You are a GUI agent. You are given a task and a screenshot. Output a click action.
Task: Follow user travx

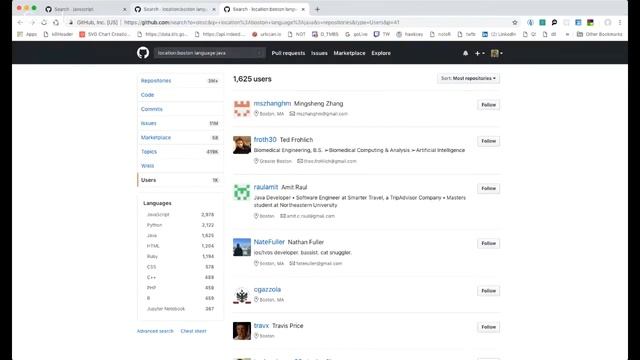click(x=488, y=327)
